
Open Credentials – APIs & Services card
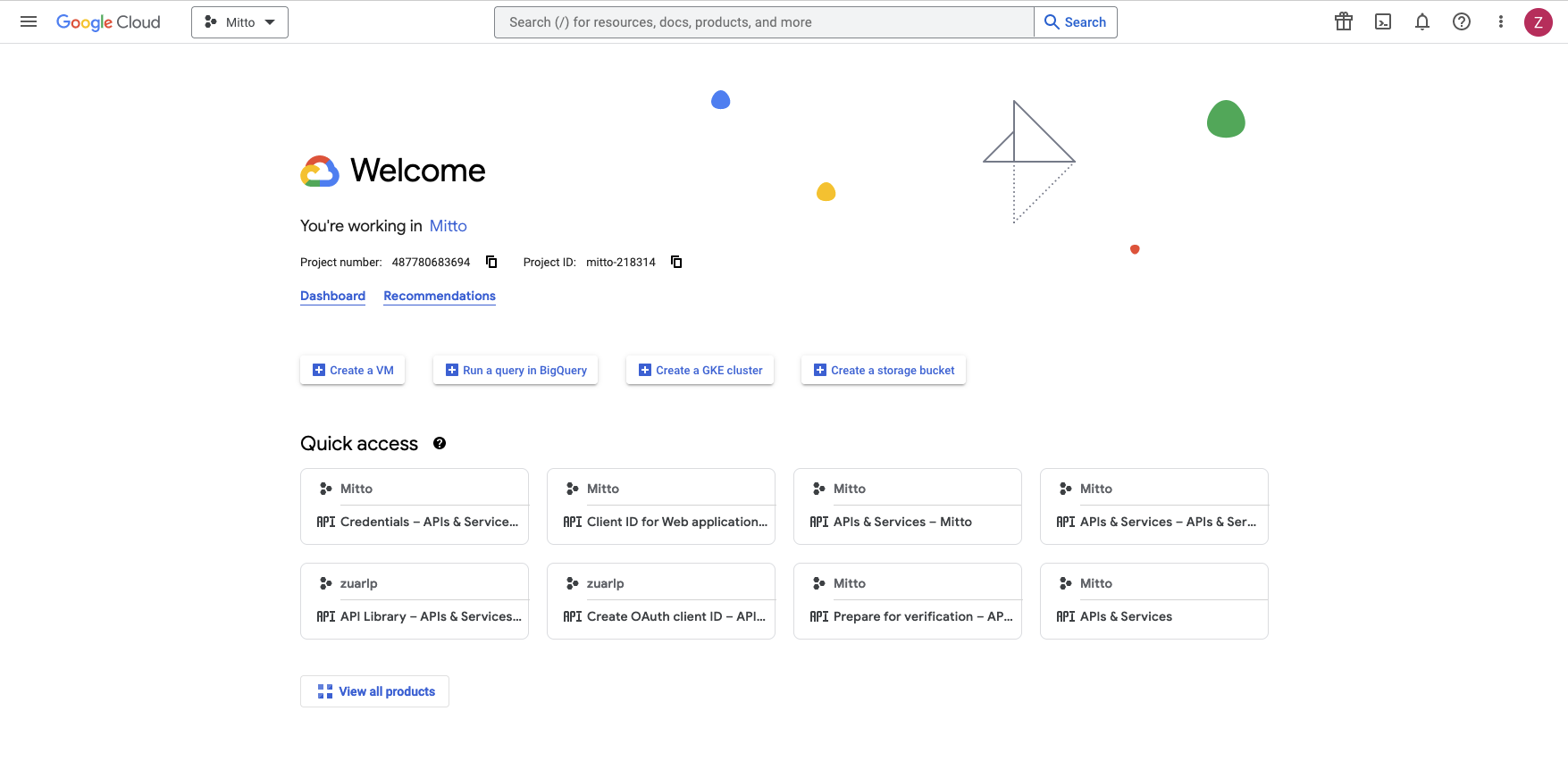click(415, 506)
